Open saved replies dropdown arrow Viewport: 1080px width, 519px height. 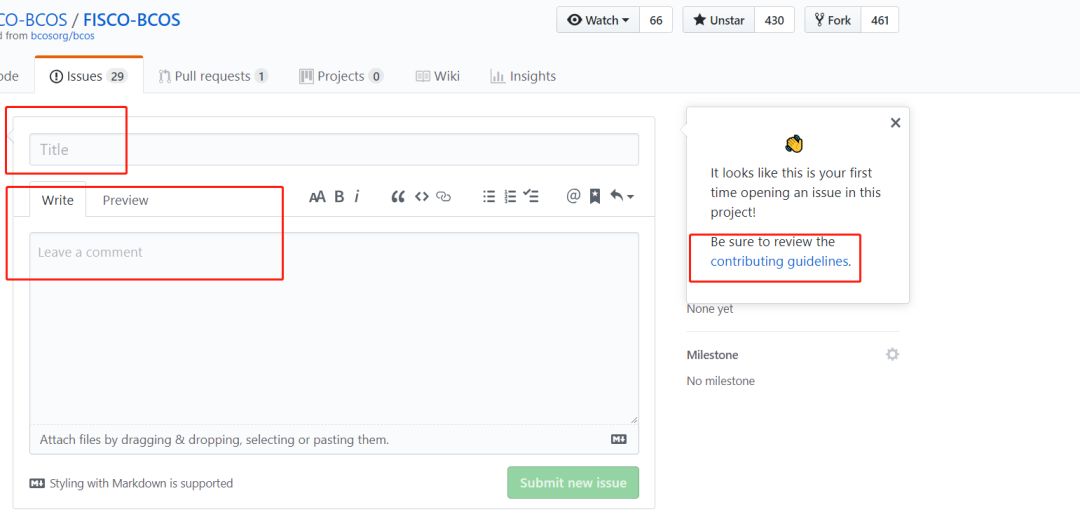(x=621, y=197)
